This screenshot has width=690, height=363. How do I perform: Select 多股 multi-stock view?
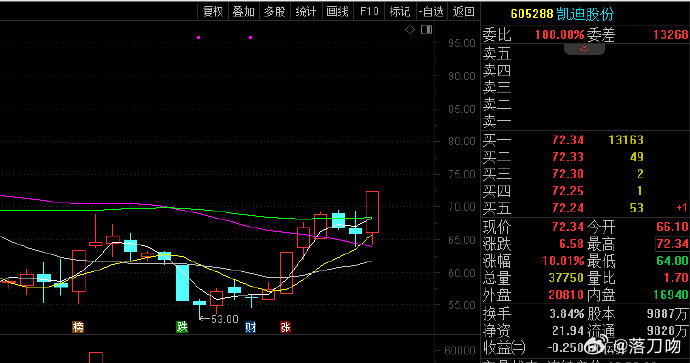275,11
